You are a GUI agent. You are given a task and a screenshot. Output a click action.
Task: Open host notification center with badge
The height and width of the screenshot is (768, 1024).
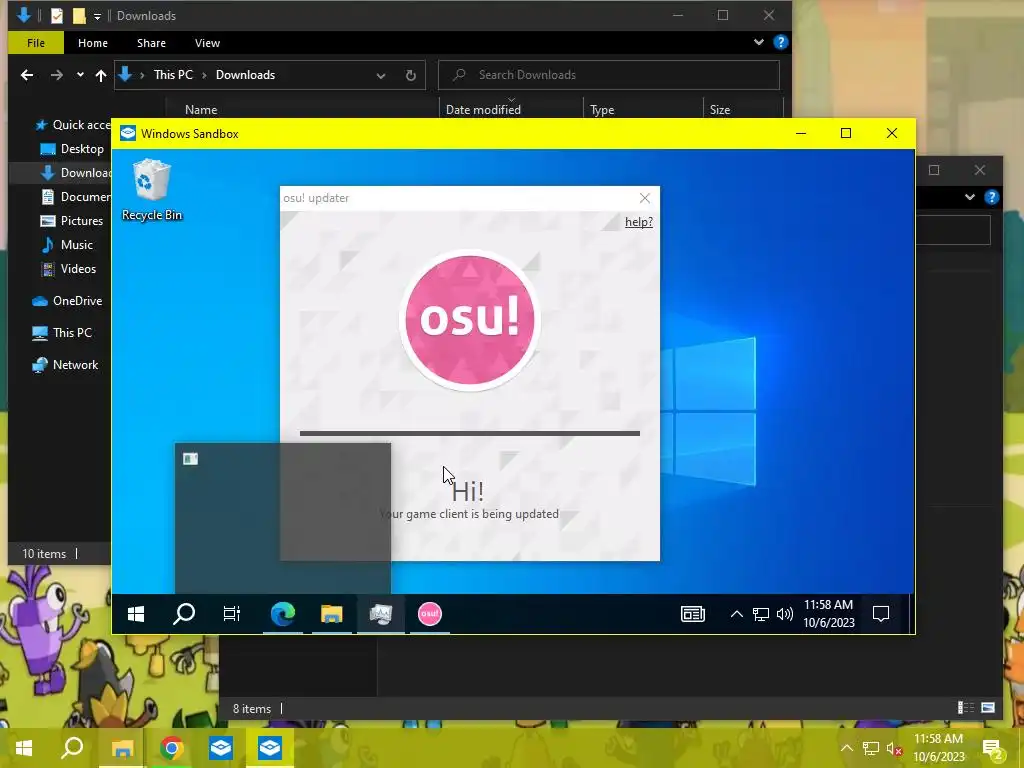pyautogui.click(x=993, y=749)
